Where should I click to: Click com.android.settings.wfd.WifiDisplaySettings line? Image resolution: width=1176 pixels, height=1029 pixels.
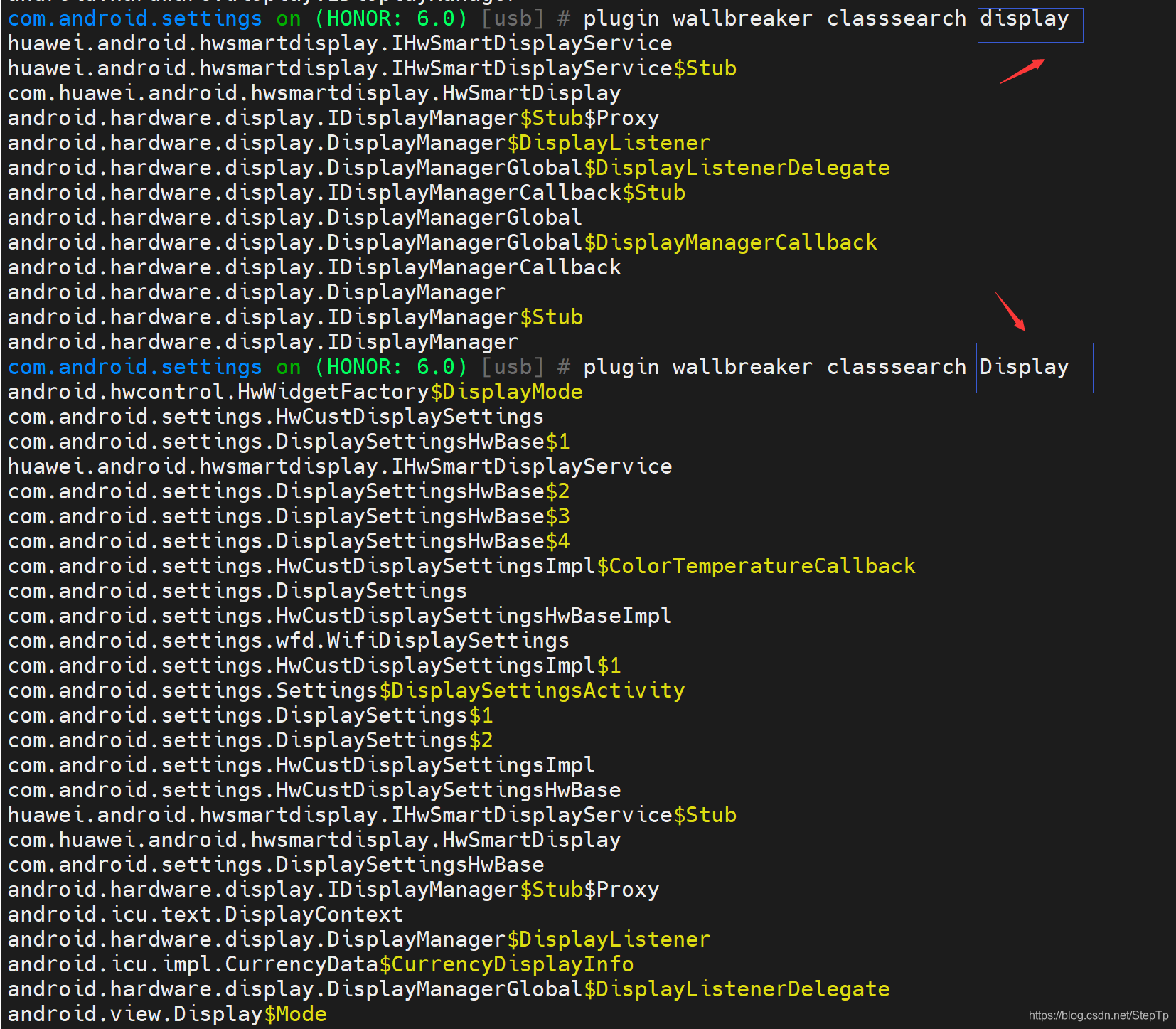coord(289,641)
